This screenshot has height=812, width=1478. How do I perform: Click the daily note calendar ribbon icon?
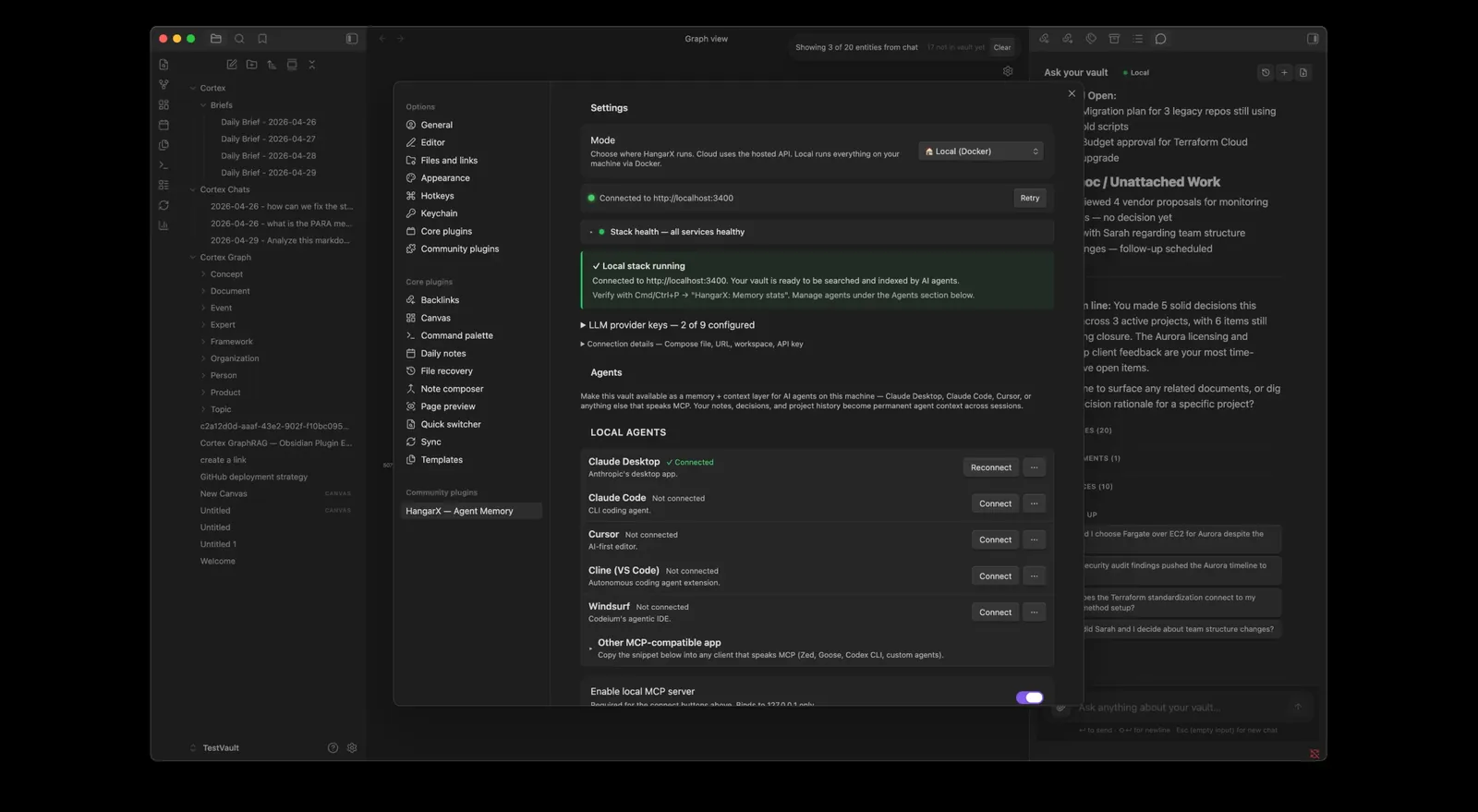(x=164, y=125)
